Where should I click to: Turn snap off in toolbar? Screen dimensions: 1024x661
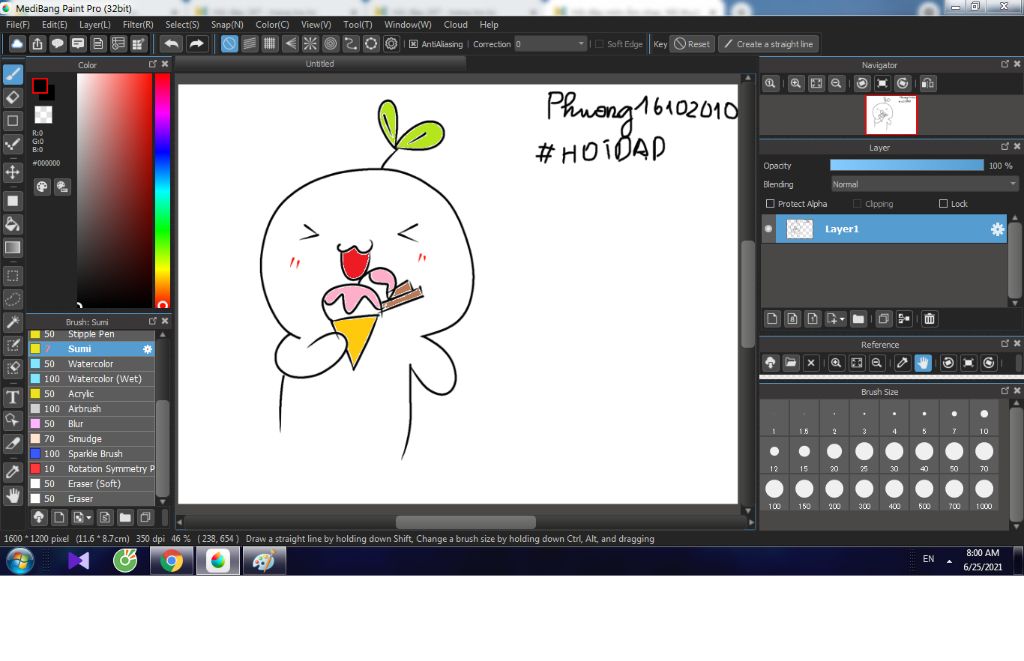pyautogui.click(x=229, y=44)
